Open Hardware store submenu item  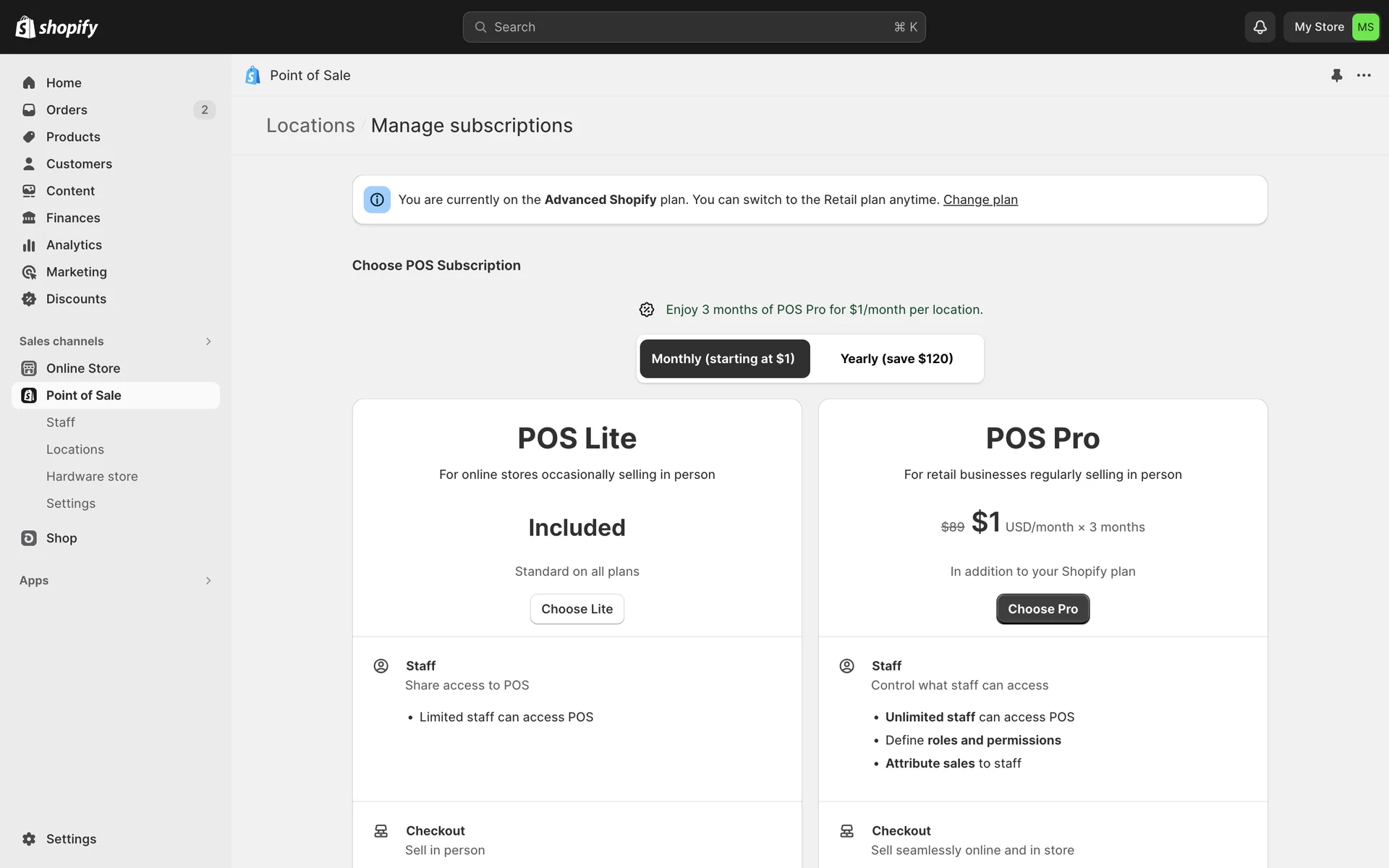(x=92, y=477)
